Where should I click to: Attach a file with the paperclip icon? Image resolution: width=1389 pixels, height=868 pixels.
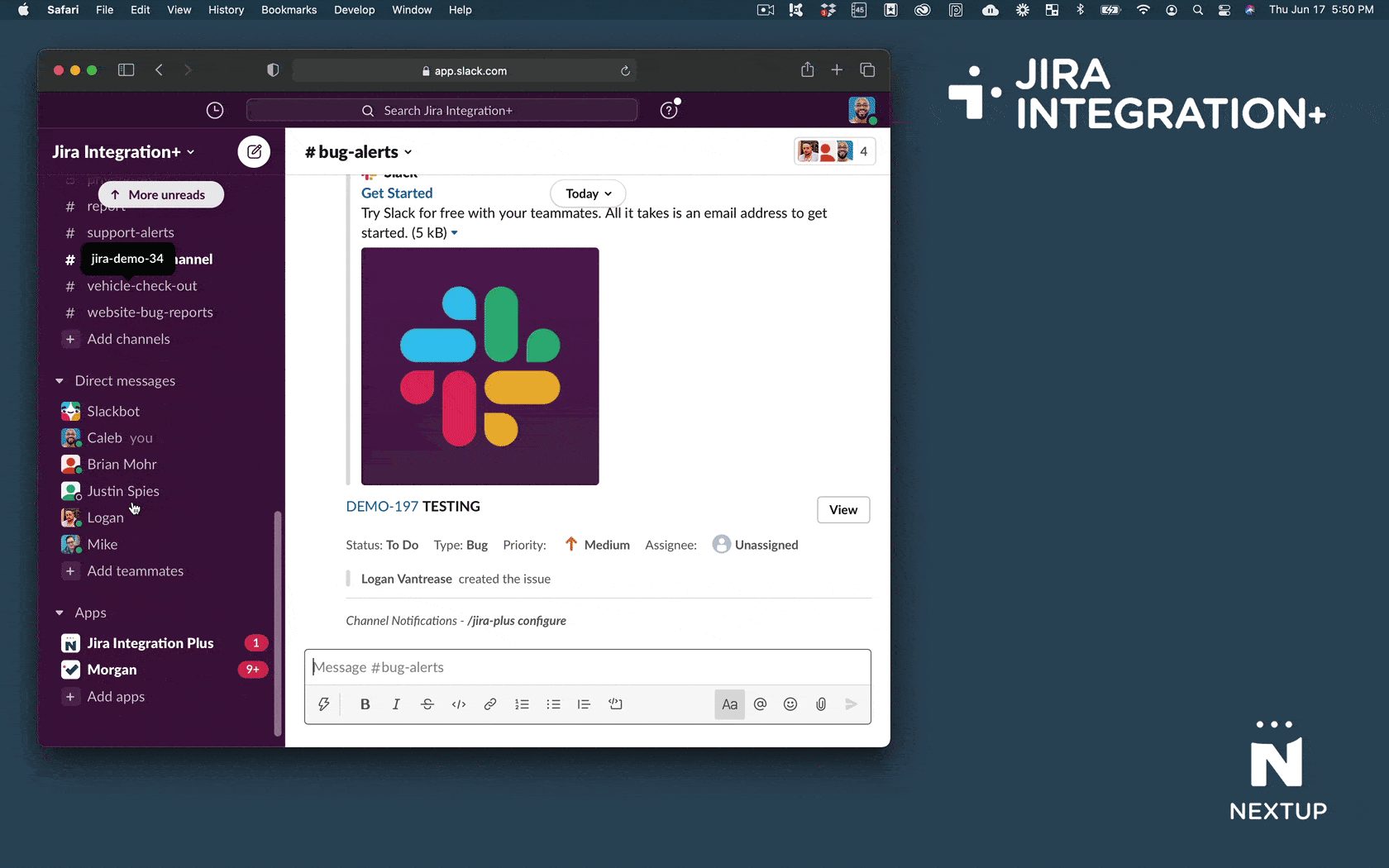pos(821,704)
